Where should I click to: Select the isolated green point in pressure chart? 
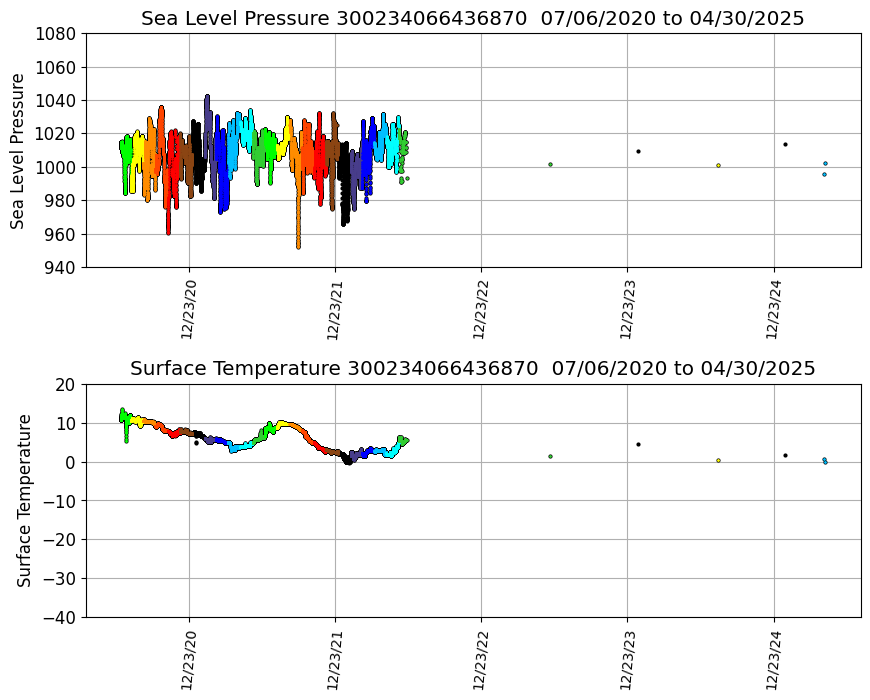550,164
